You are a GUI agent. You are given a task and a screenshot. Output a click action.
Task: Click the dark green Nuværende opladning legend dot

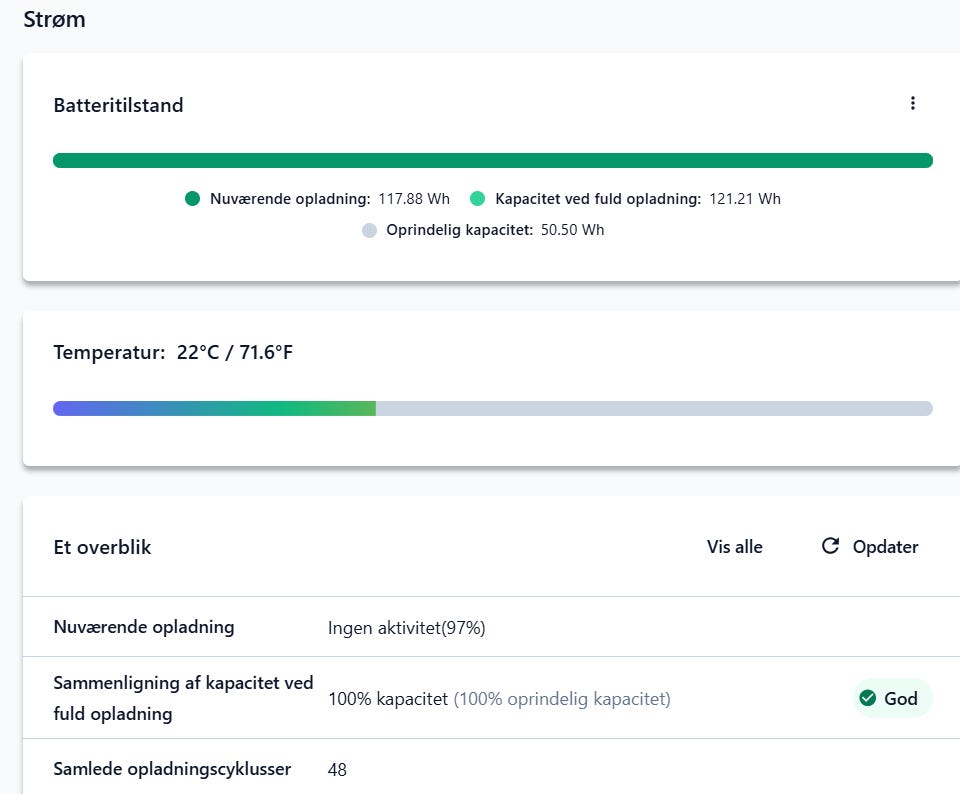[193, 199]
